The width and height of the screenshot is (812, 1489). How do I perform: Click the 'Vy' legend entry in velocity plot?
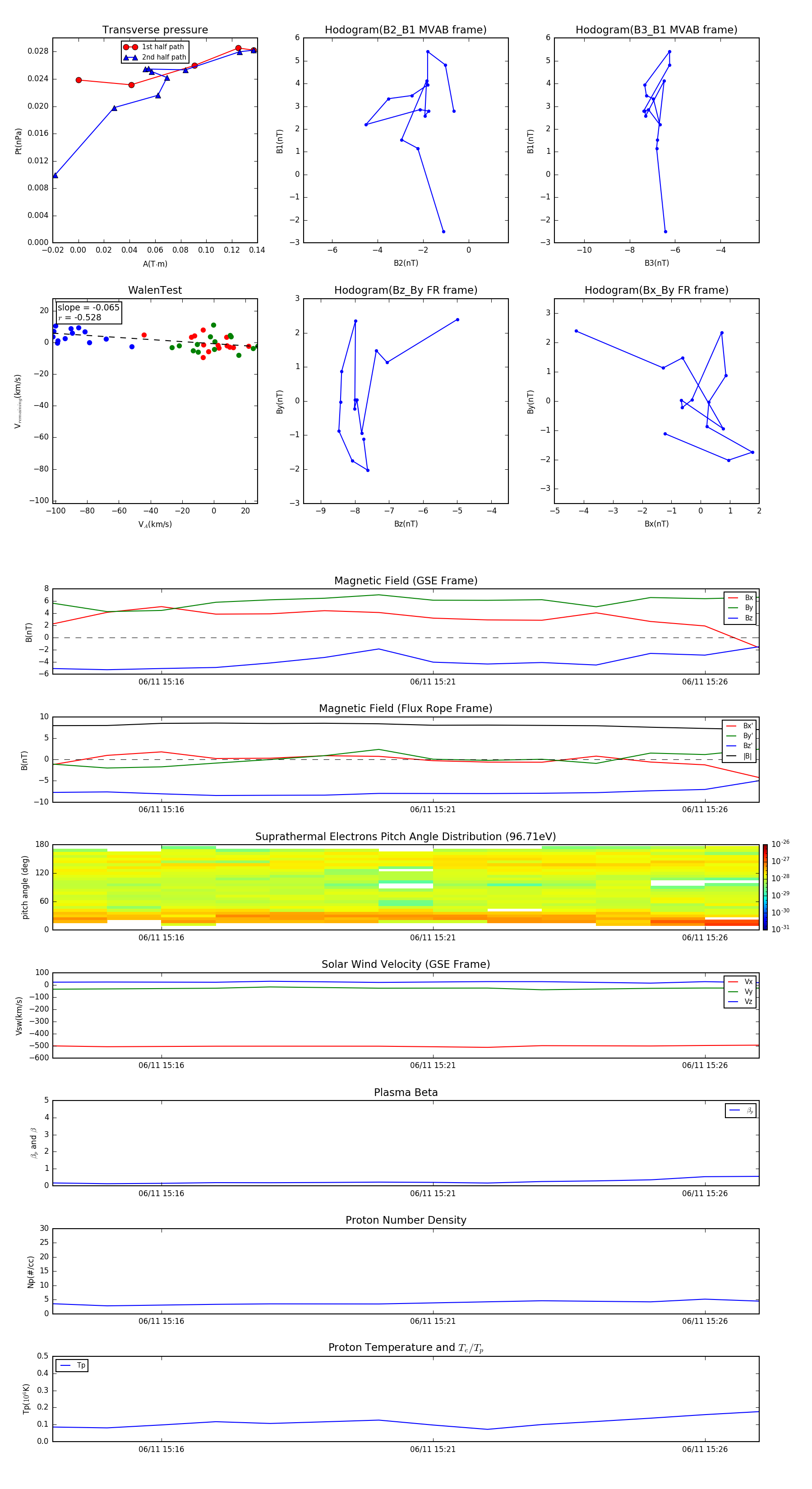741,991
